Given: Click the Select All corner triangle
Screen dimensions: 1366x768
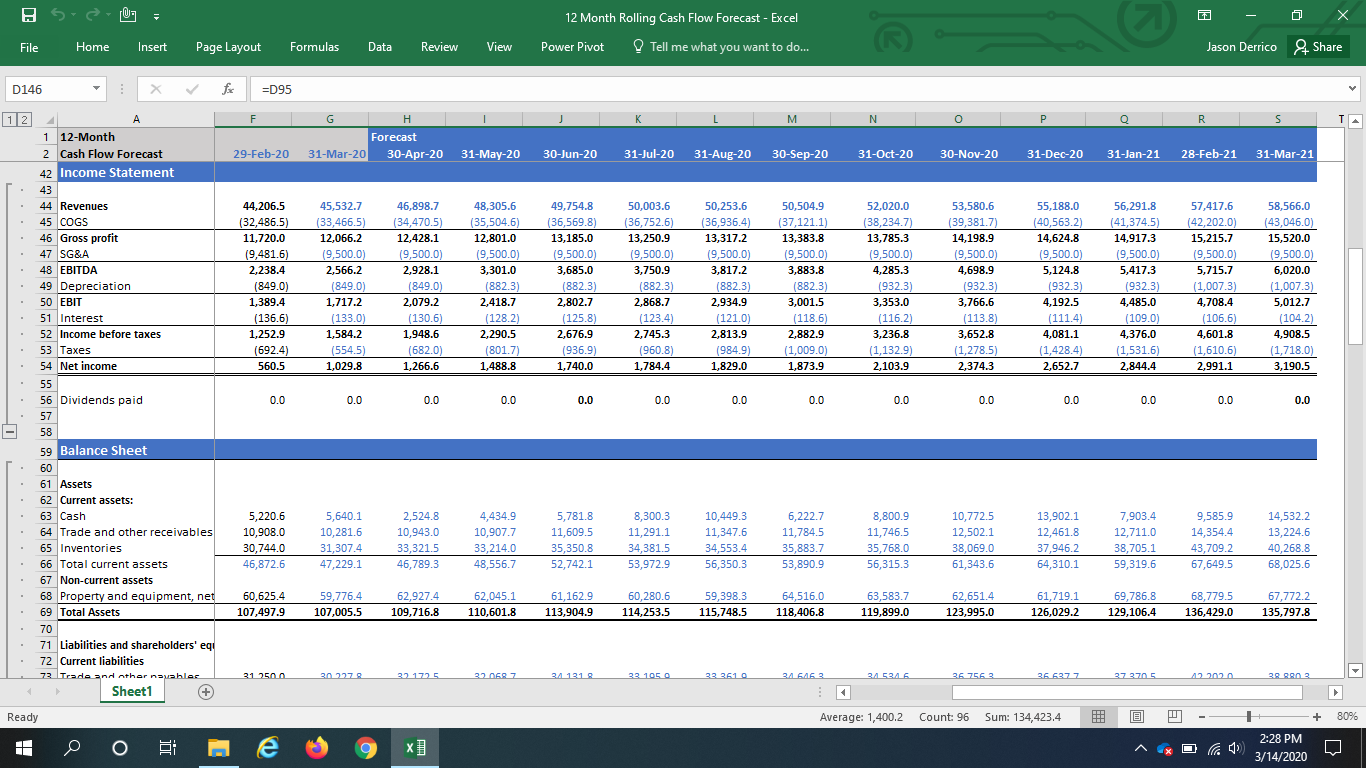Looking at the screenshot, I should pos(47,120).
